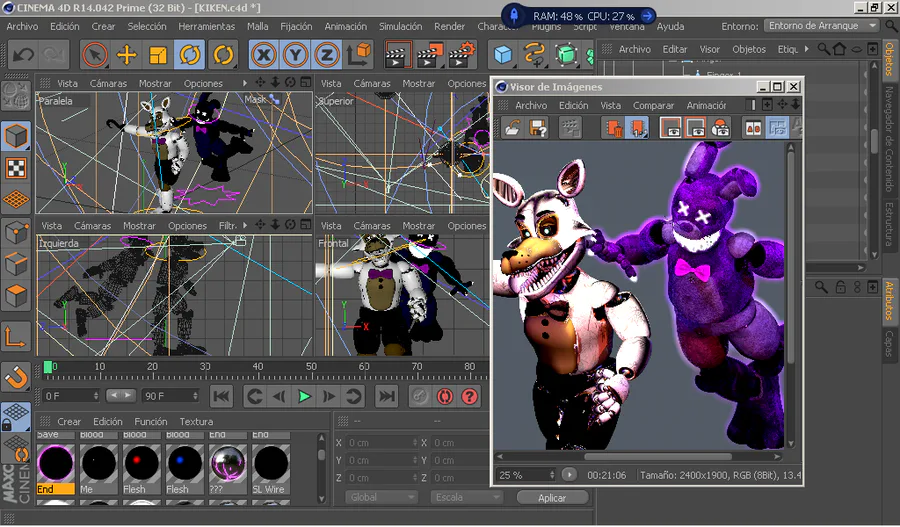Open the Herramientas menu
900x527 pixels.
pyautogui.click(x=207, y=26)
